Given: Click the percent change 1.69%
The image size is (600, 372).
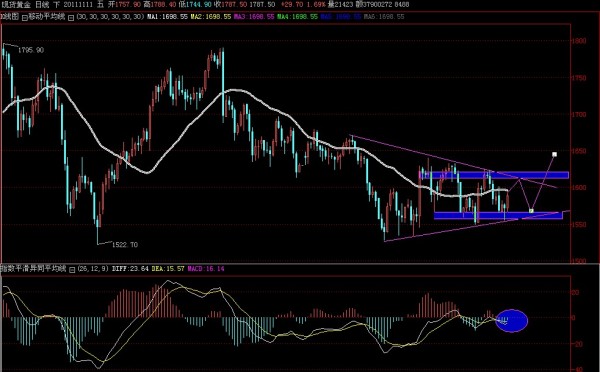Looking at the screenshot, I should pos(316,5).
